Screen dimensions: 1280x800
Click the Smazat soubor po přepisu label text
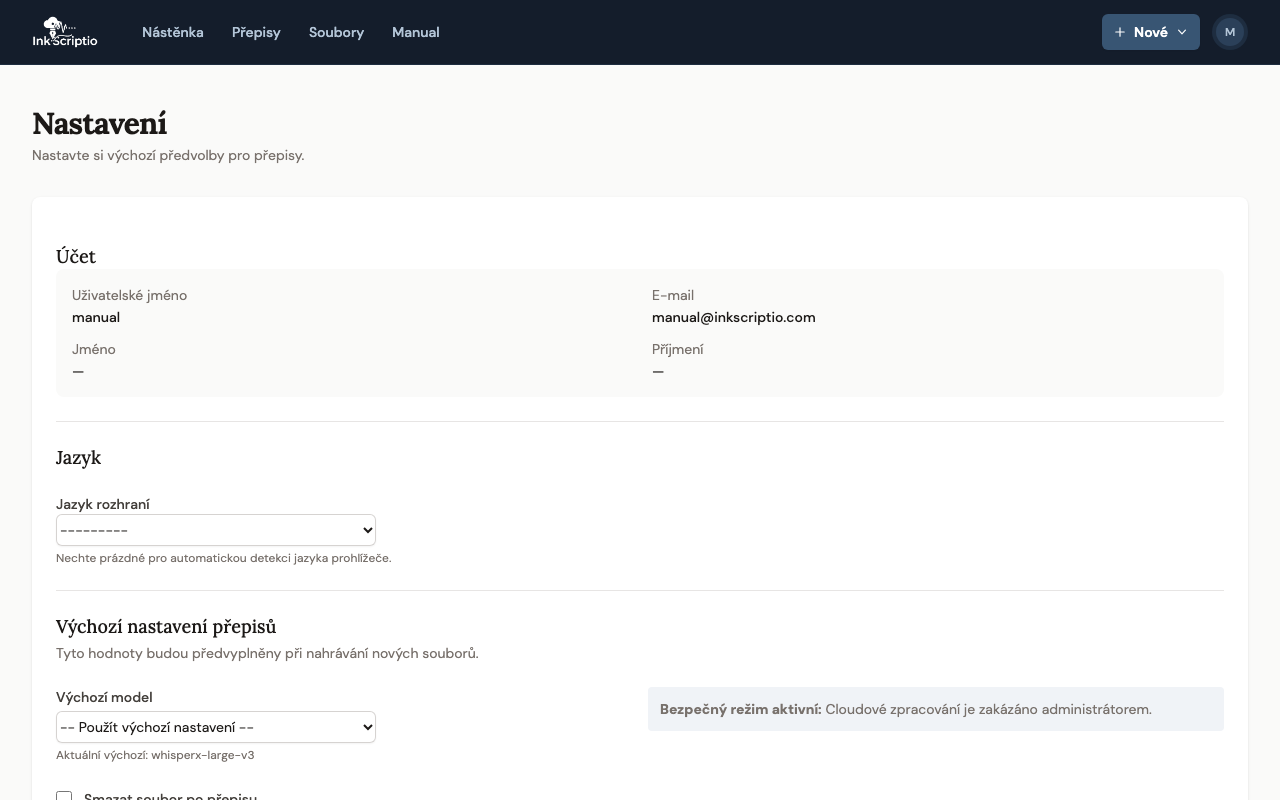pyautogui.click(x=170, y=796)
